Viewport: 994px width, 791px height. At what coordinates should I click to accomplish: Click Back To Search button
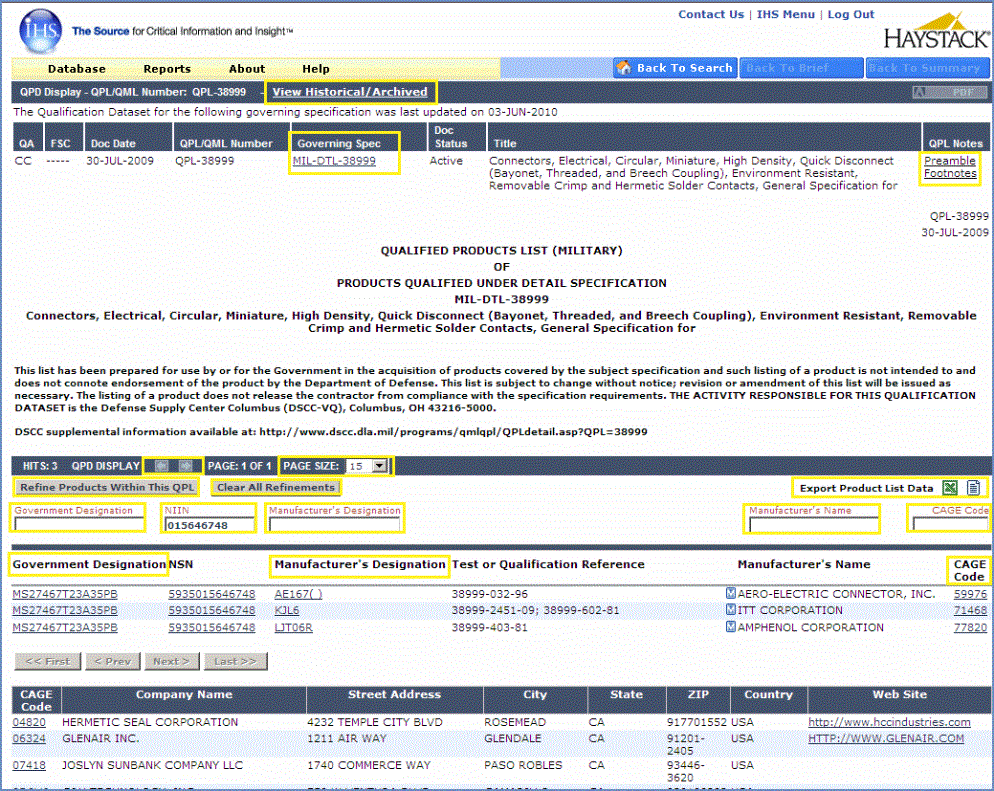pos(675,68)
